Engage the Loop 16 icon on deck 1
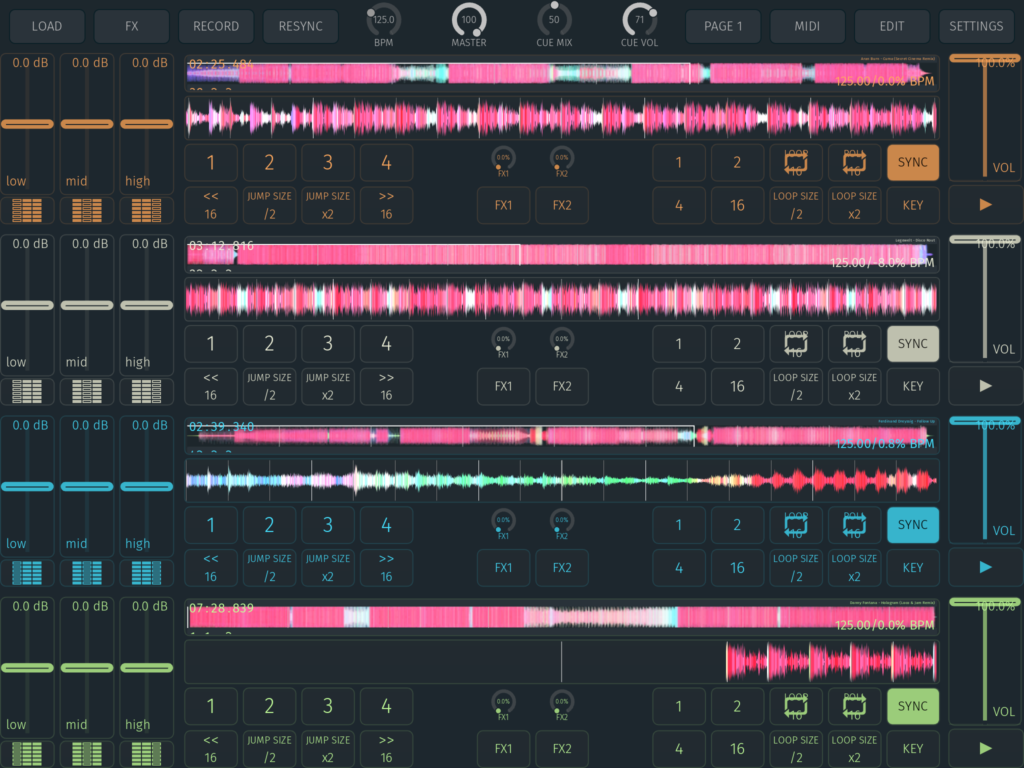The height and width of the screenshot is (768, 1024). tap(796, 162)
